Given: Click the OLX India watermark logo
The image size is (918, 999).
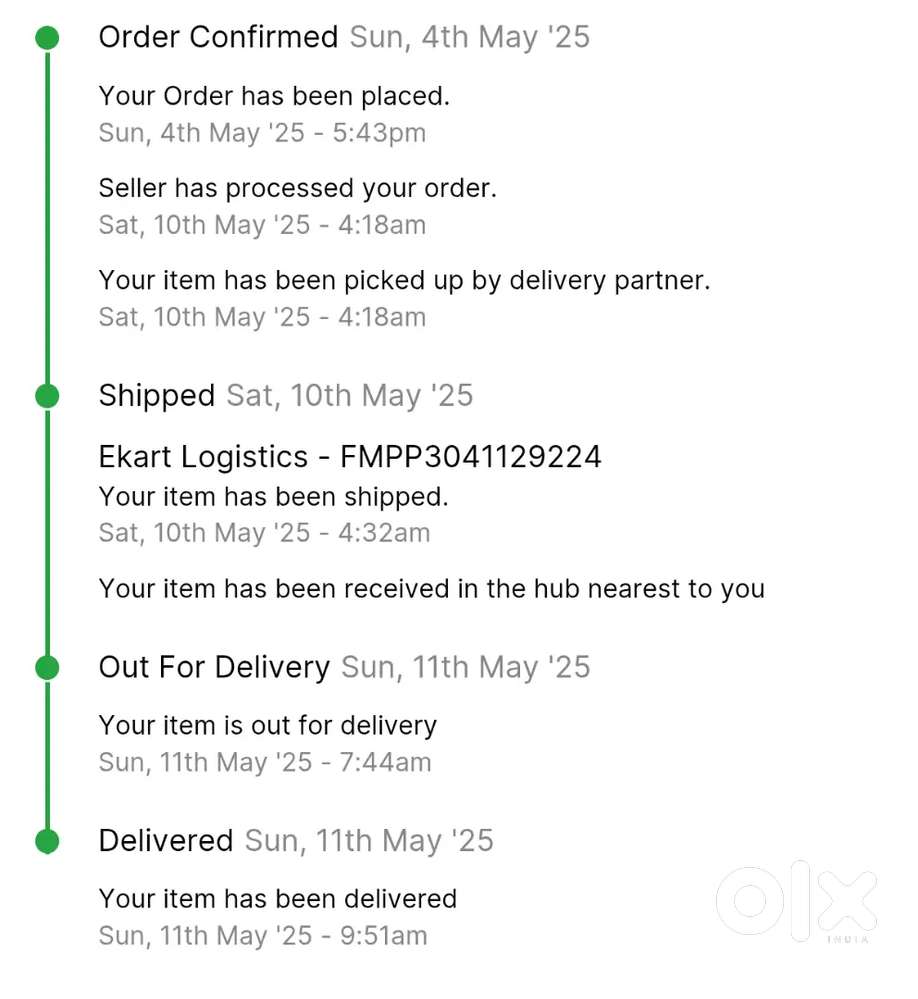Looking at the screenshot, I should (796, 903).
